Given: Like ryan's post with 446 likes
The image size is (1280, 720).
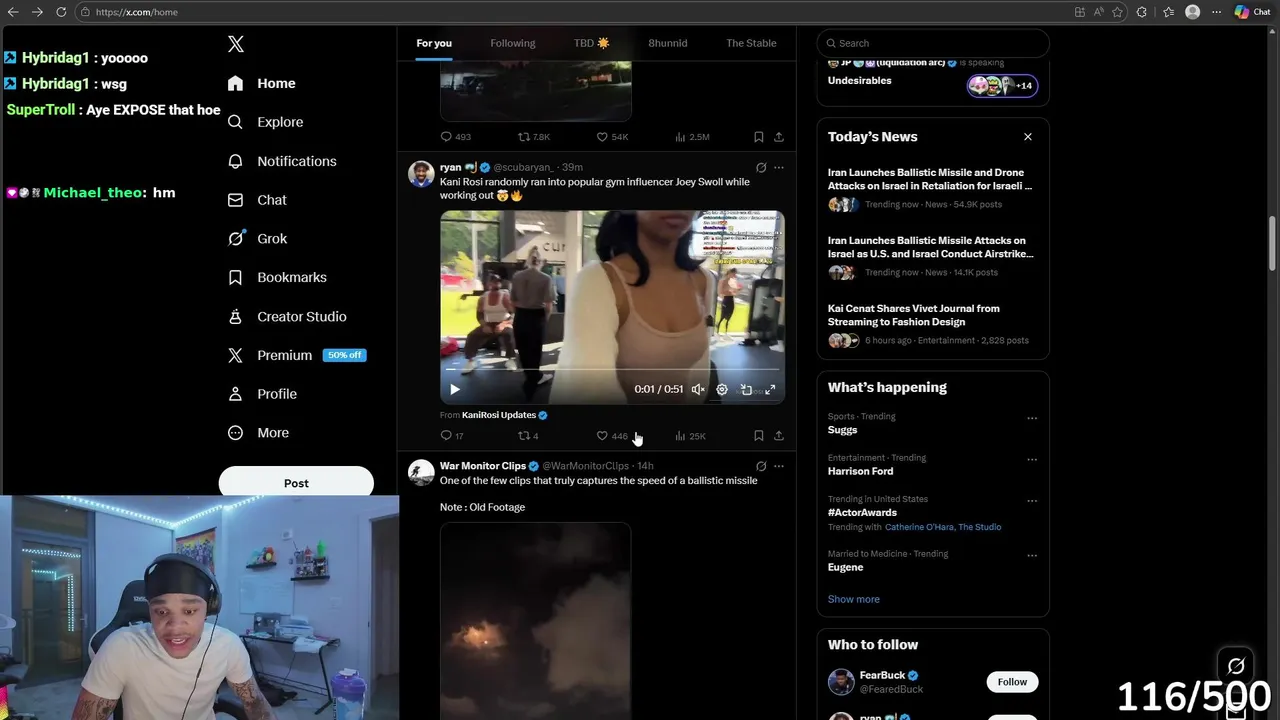Looking at the screenshot, I should [612, 436].
